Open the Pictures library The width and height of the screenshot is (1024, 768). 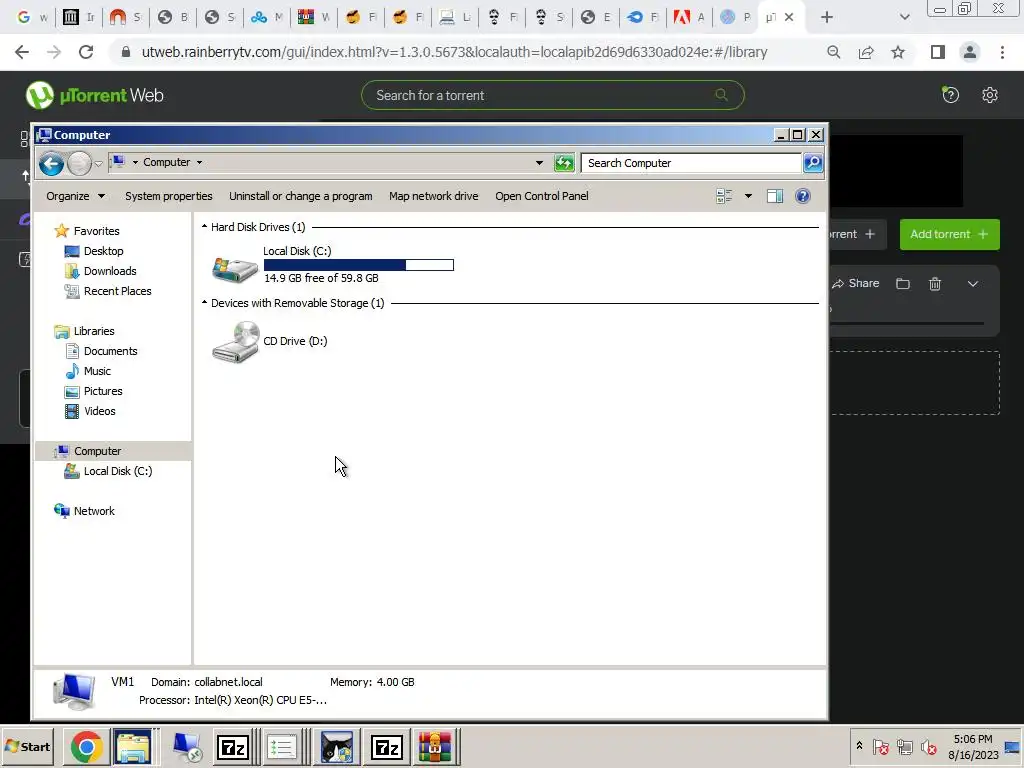coord(103,391)
